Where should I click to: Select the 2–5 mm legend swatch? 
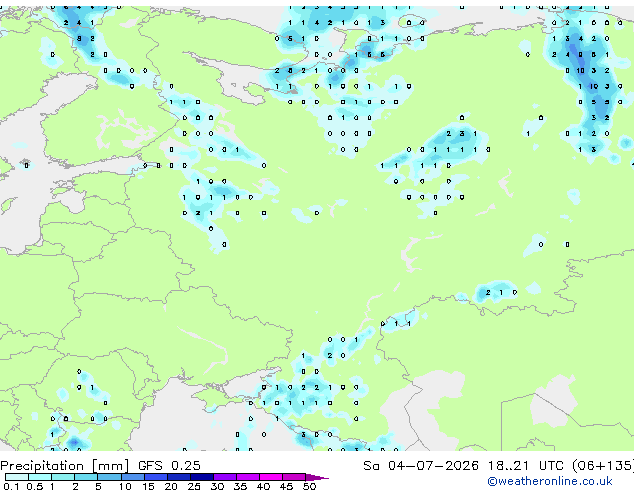coord(86,477)
